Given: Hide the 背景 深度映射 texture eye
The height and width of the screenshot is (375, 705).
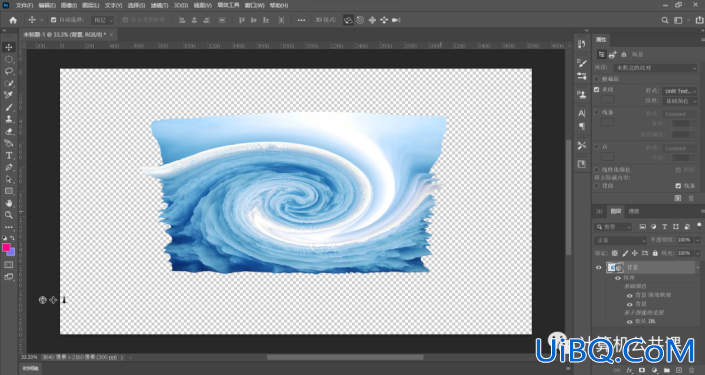Looking at the screenshot, I should pyautogui.click(x=629, y=295).
